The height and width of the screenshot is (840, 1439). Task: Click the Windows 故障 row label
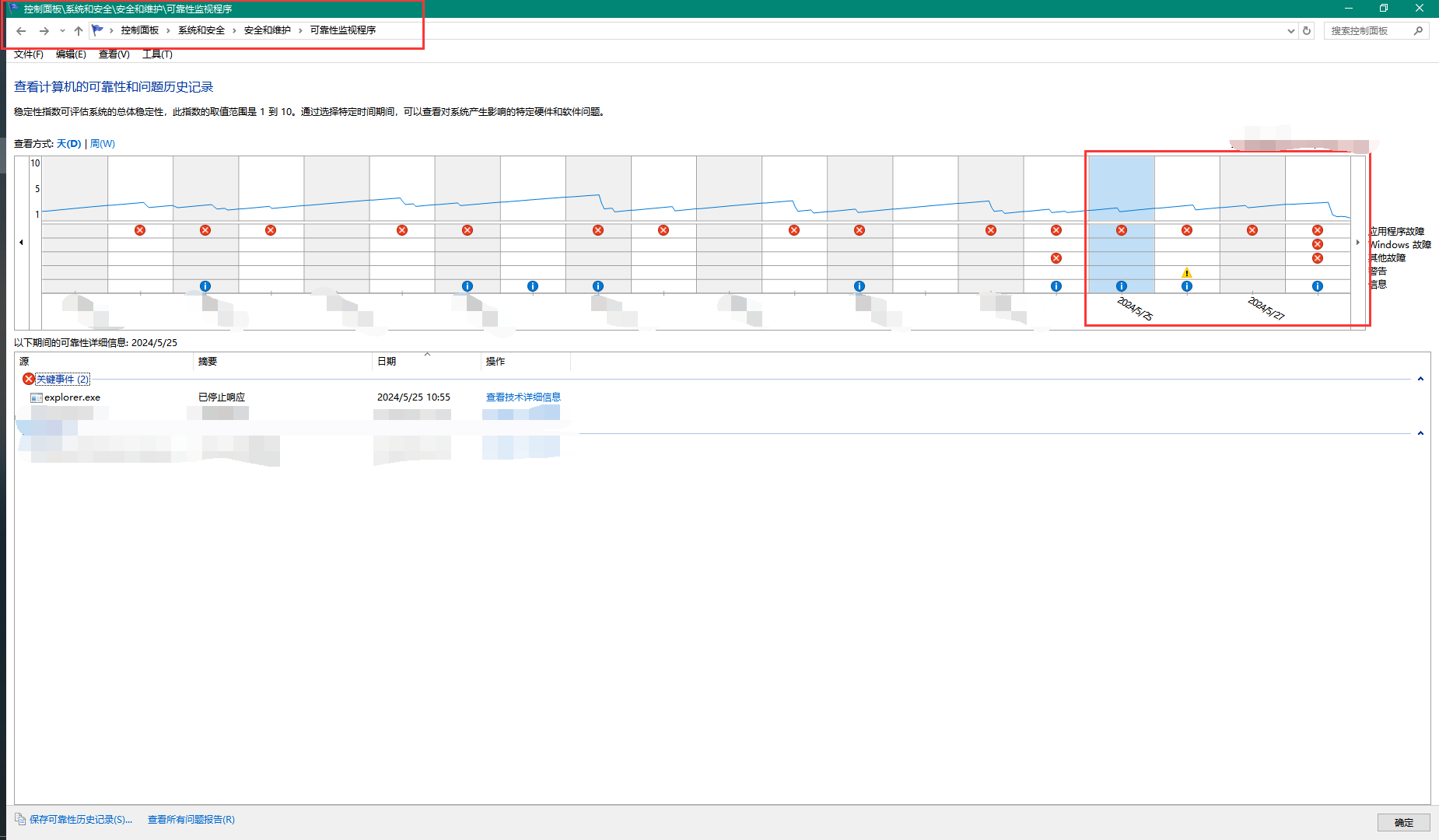click(x=1400, y=245)
